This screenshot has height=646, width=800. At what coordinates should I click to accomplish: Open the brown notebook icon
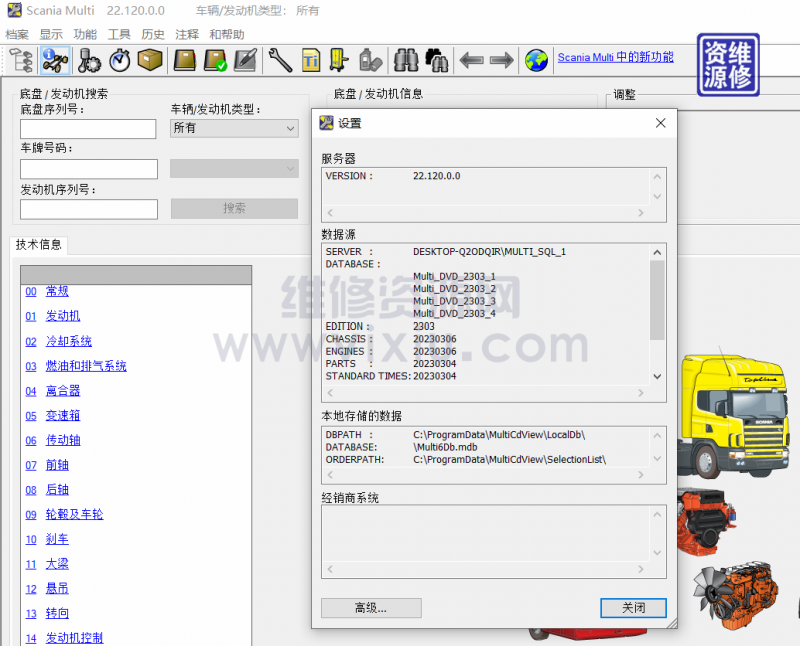coord(185,60)
